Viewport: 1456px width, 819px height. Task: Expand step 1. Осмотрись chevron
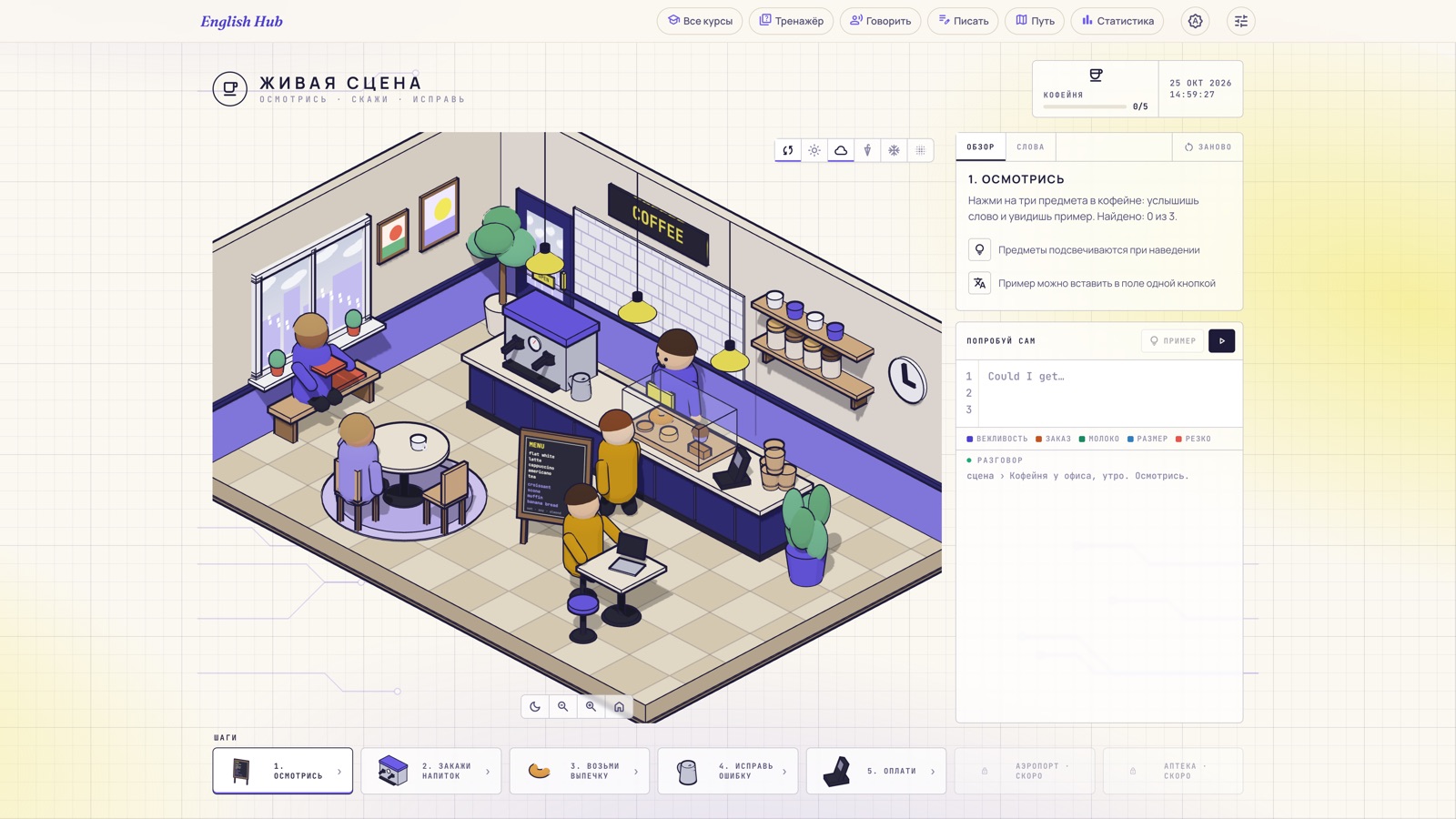pos(339,772)
